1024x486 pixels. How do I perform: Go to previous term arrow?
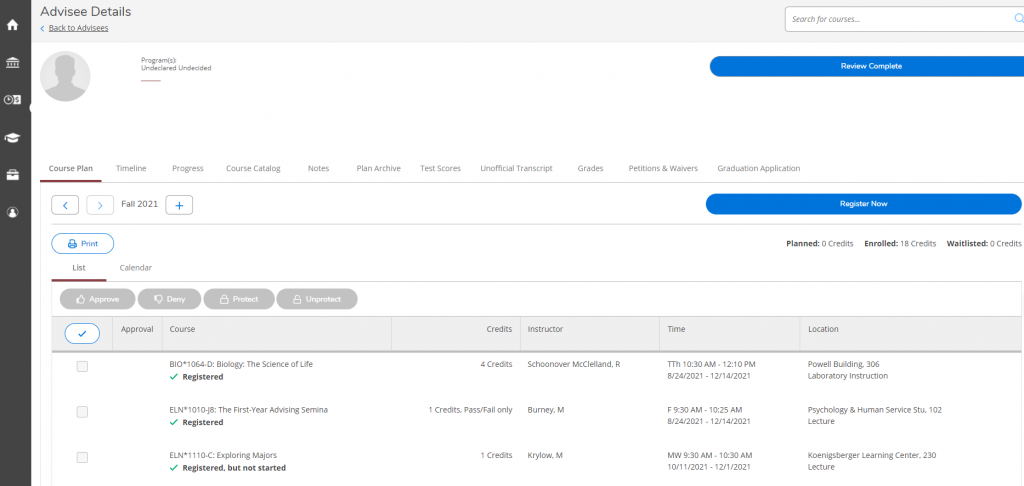pyautogui.click(x=65, y=205)
